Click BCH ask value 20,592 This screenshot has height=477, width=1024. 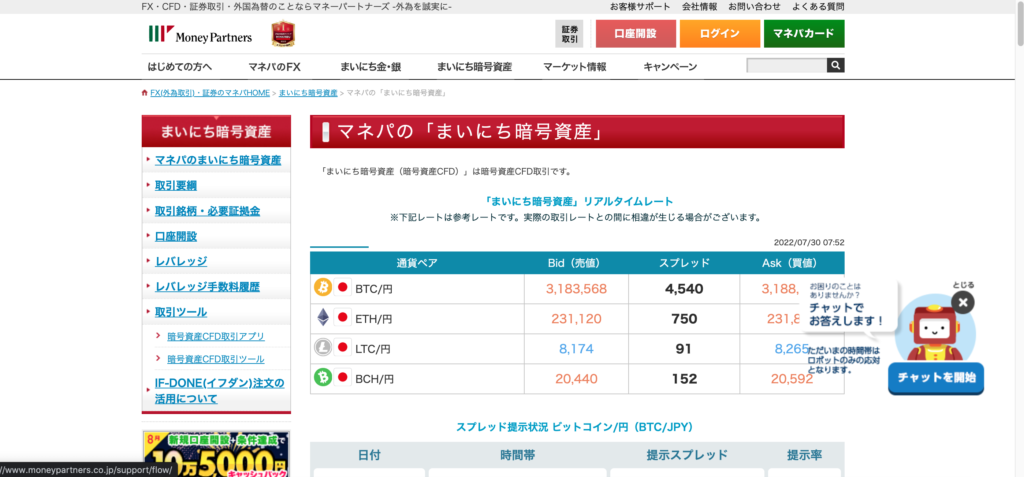tap(792, 378)
